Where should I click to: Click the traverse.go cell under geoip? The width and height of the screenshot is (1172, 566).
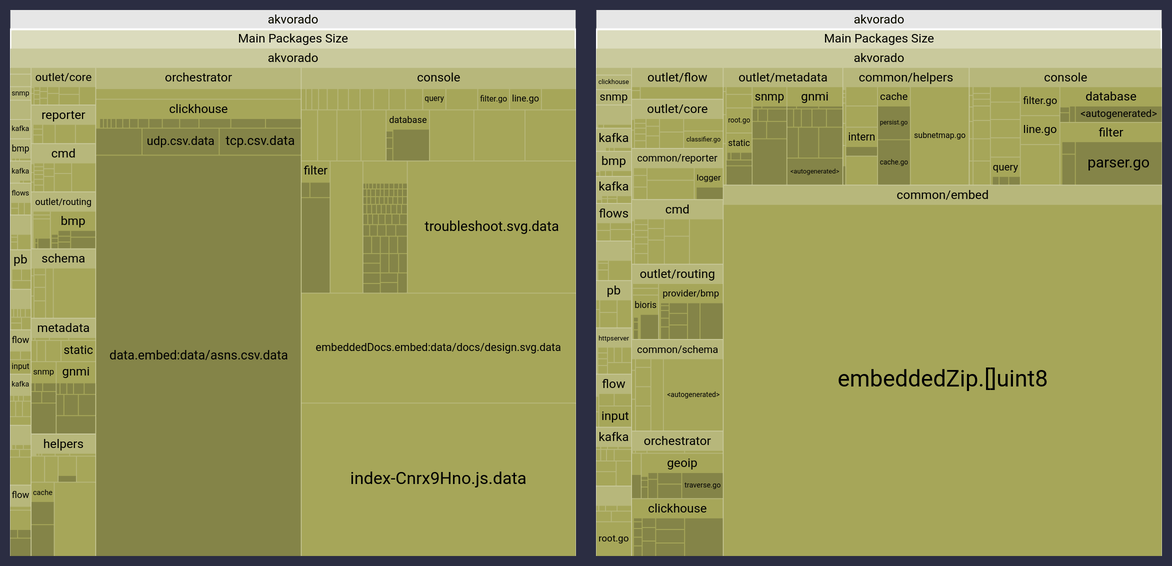coord(702,486)
